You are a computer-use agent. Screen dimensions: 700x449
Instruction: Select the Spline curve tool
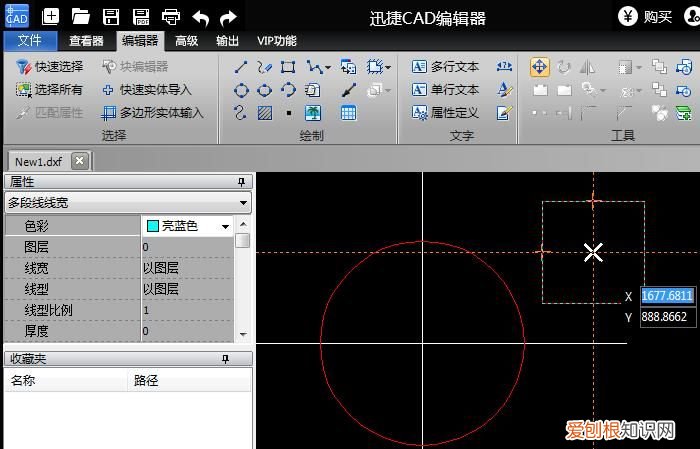(240, 112)
